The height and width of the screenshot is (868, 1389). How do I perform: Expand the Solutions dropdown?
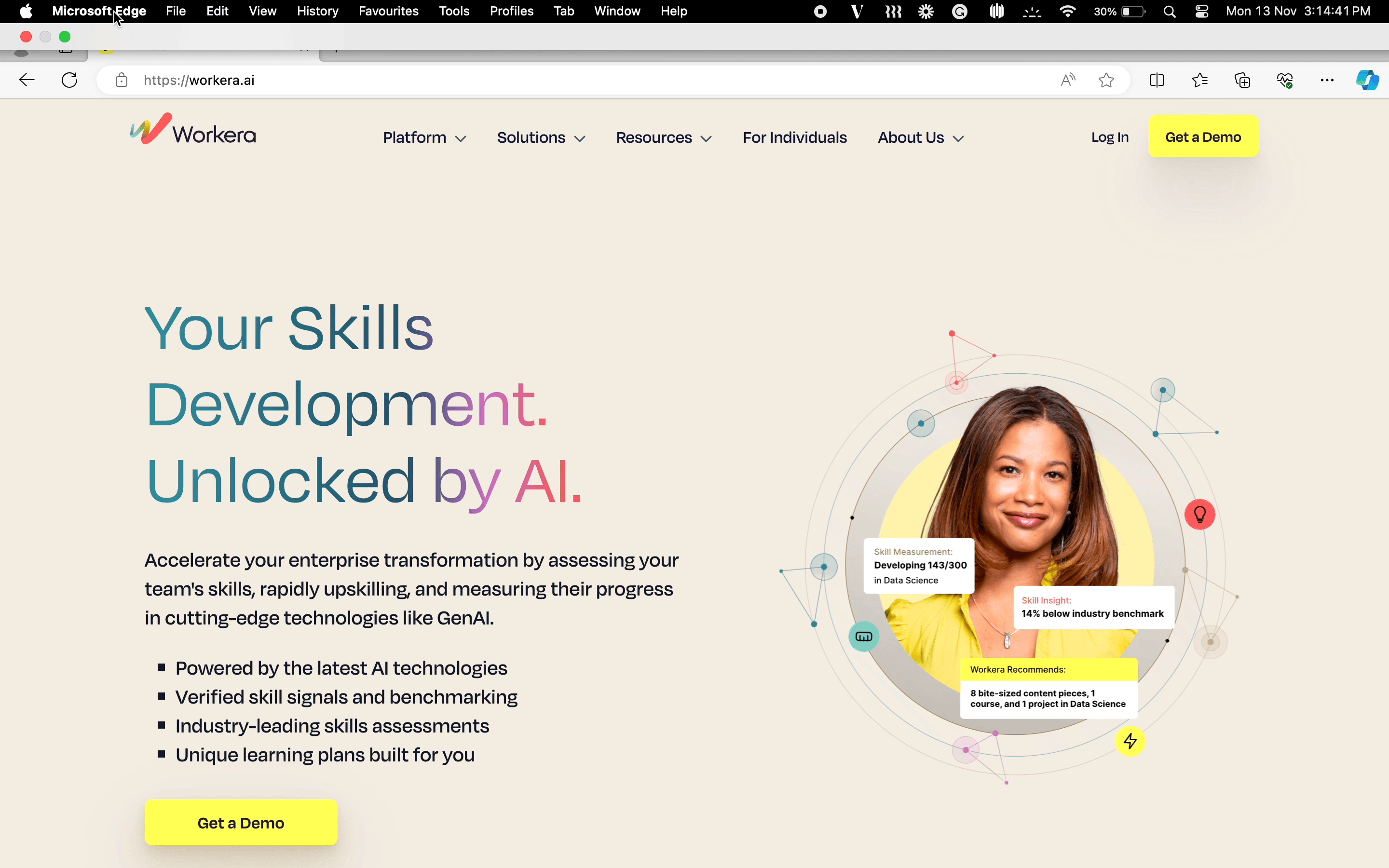coord(541,138)
